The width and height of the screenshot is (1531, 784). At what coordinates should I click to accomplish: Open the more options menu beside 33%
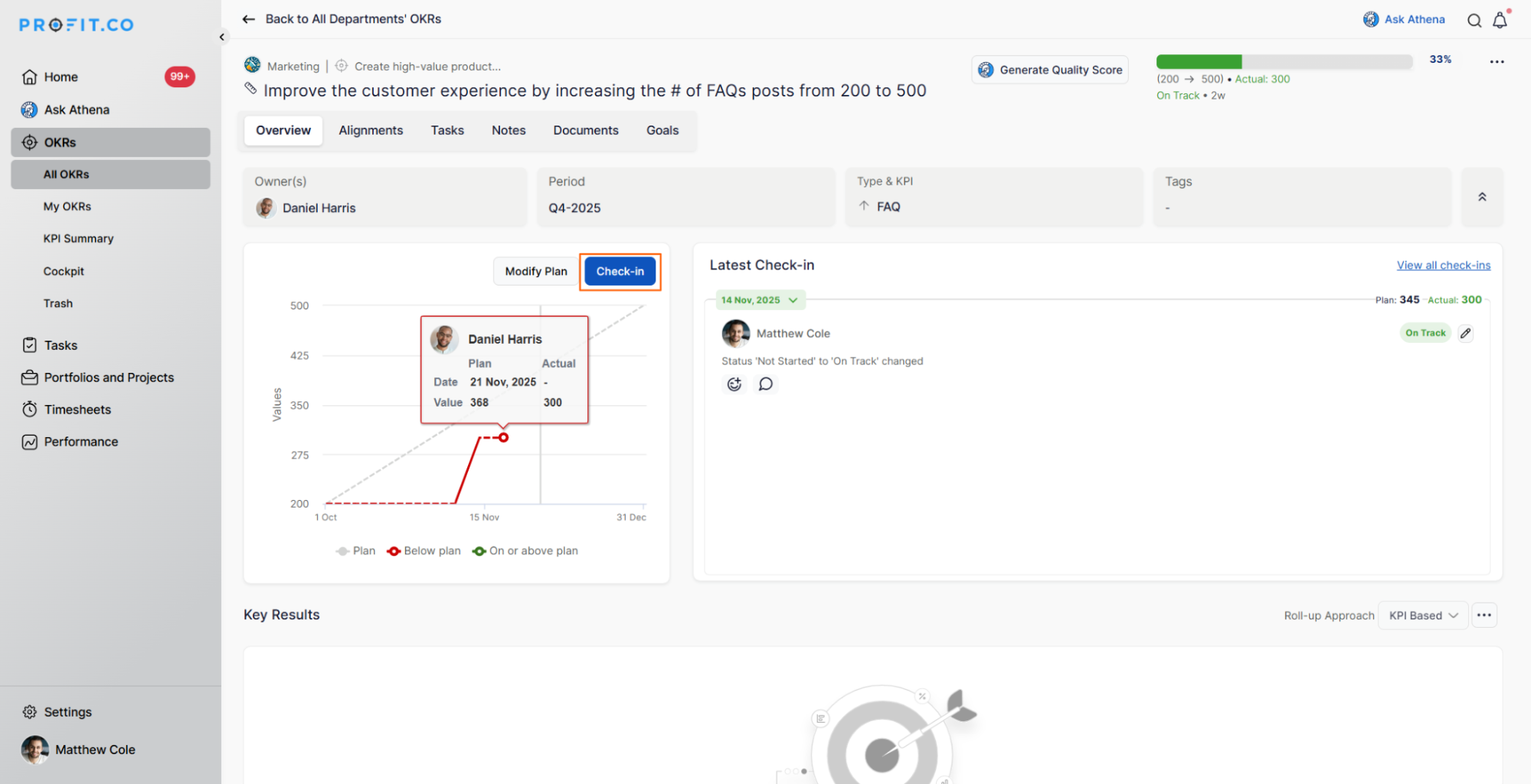click(x=1497, y=62)
